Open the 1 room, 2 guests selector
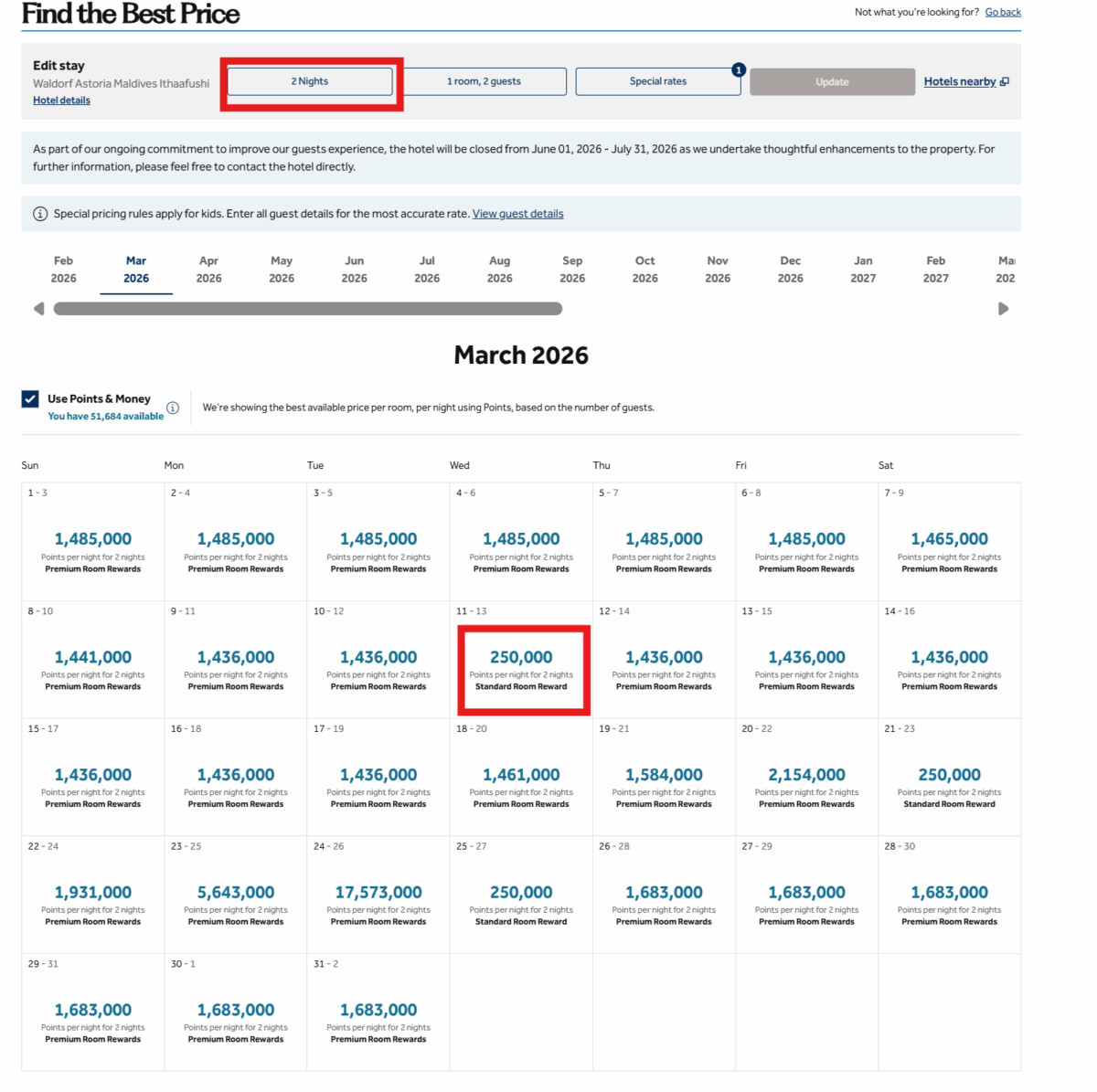Viewport: 1097px width, 1092px height. point(484,81)
